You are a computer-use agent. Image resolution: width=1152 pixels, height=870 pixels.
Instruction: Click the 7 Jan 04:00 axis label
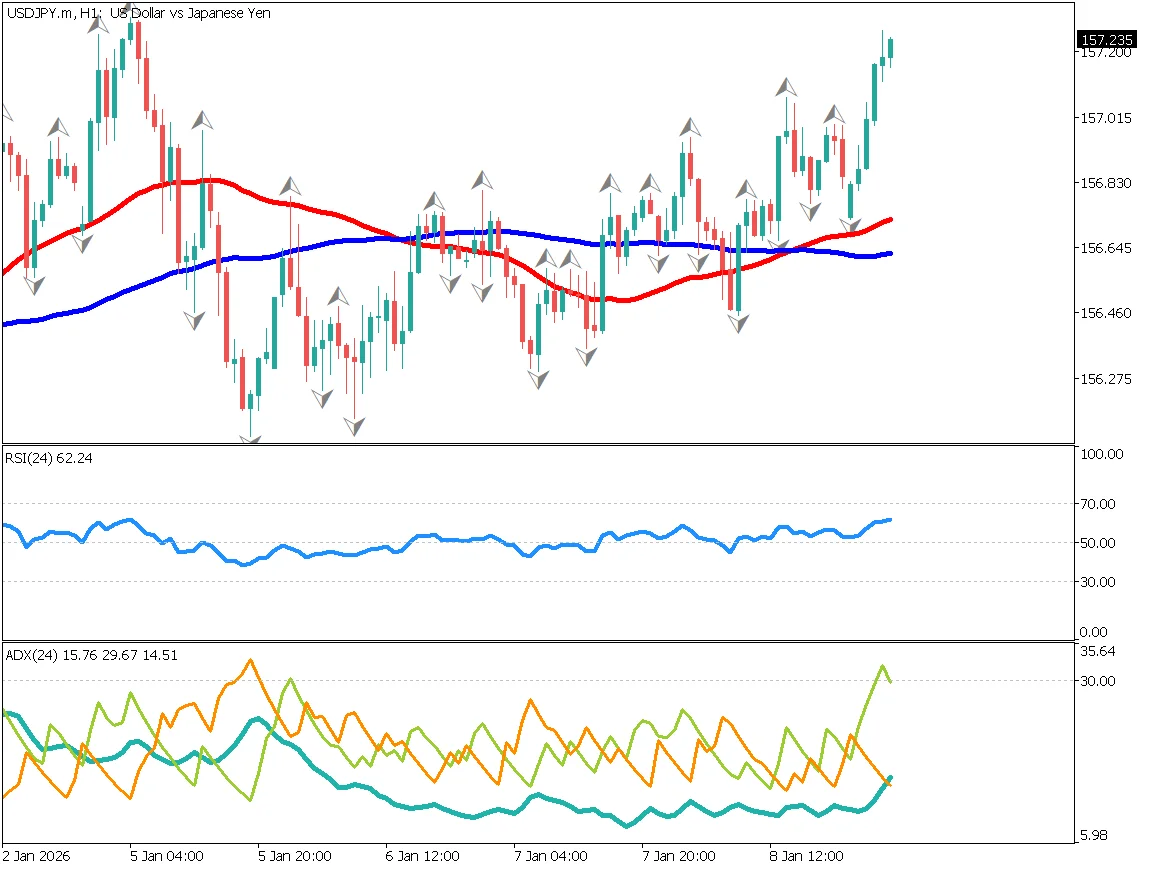click(x=550, y=856)
